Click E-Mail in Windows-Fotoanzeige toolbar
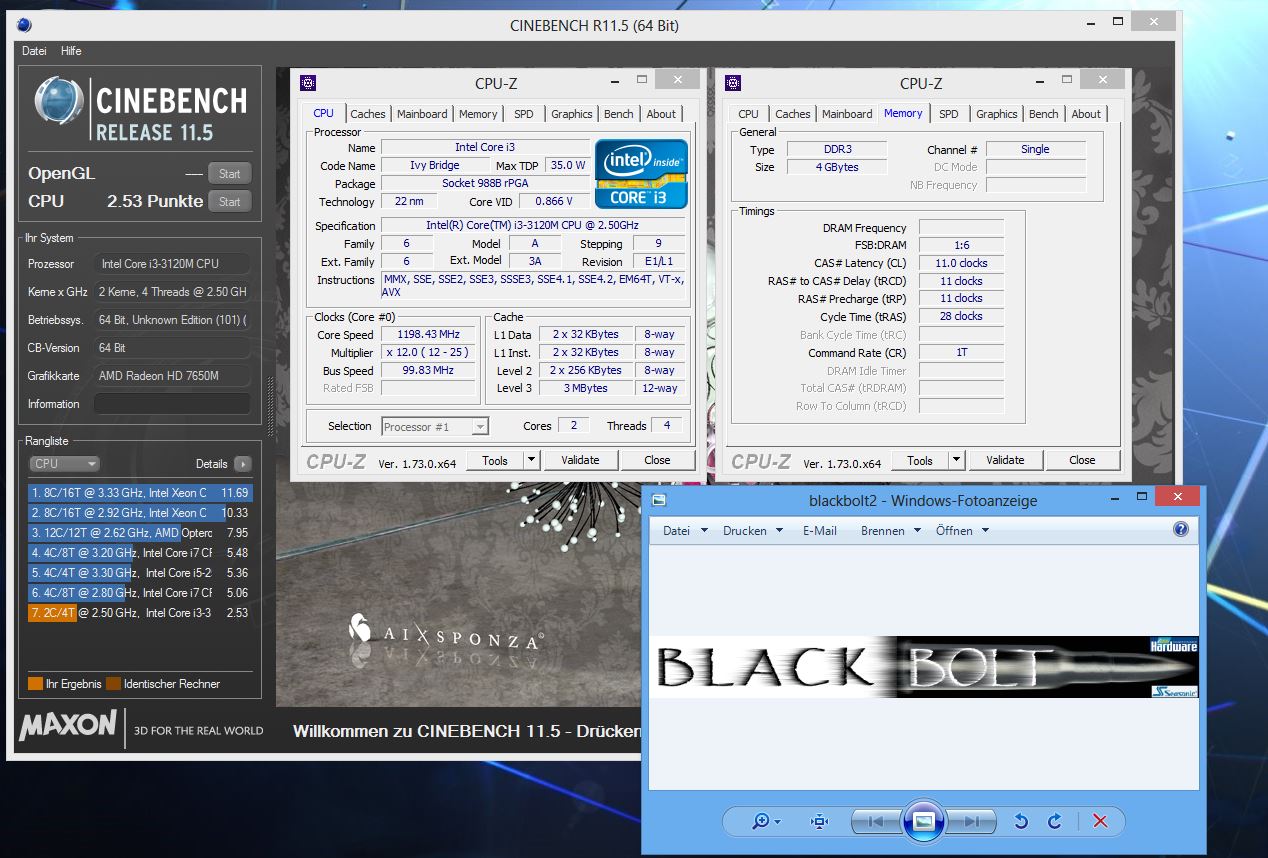Image resolution: width=1268 pixels, height=858 pixels. click(819, 530)
